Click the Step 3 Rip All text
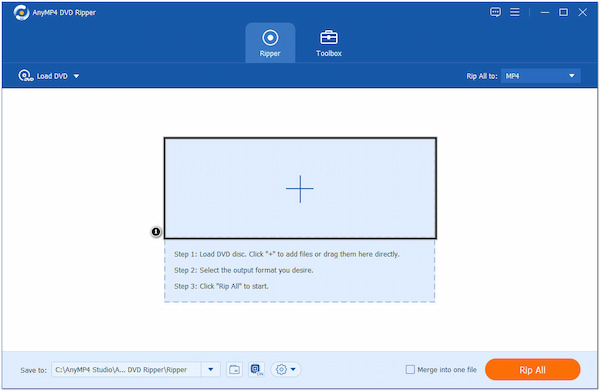The image size is (600, 391). (221, 286)
